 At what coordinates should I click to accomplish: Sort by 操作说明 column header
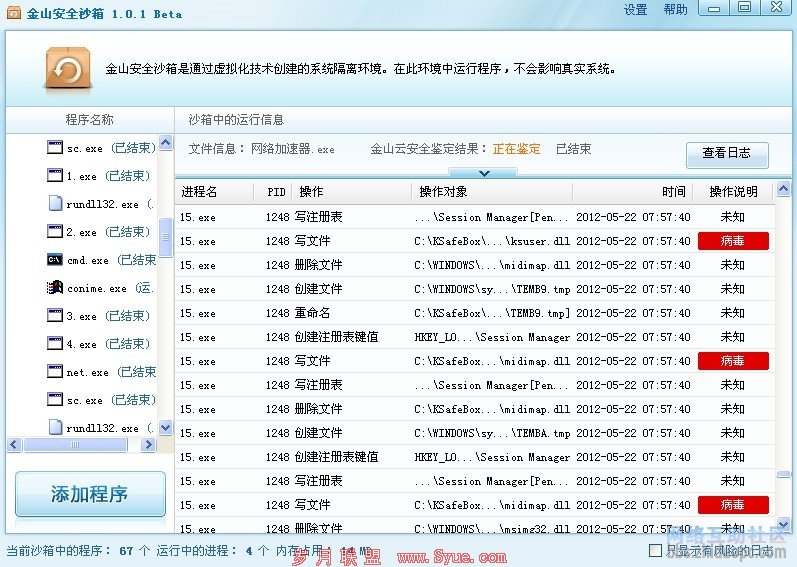(733, 192)
